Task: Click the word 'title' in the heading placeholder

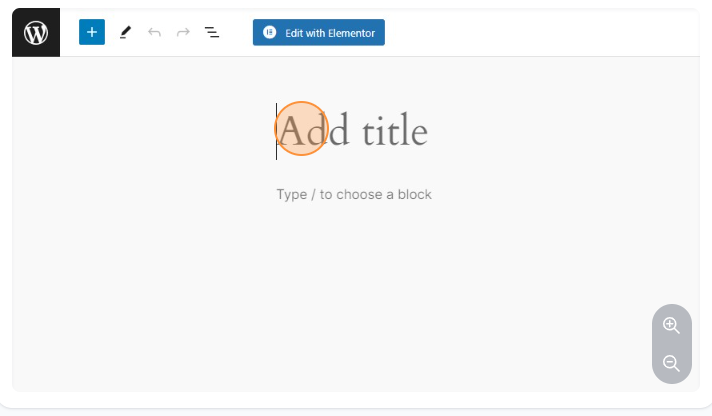Action: [x=395, y=131]
